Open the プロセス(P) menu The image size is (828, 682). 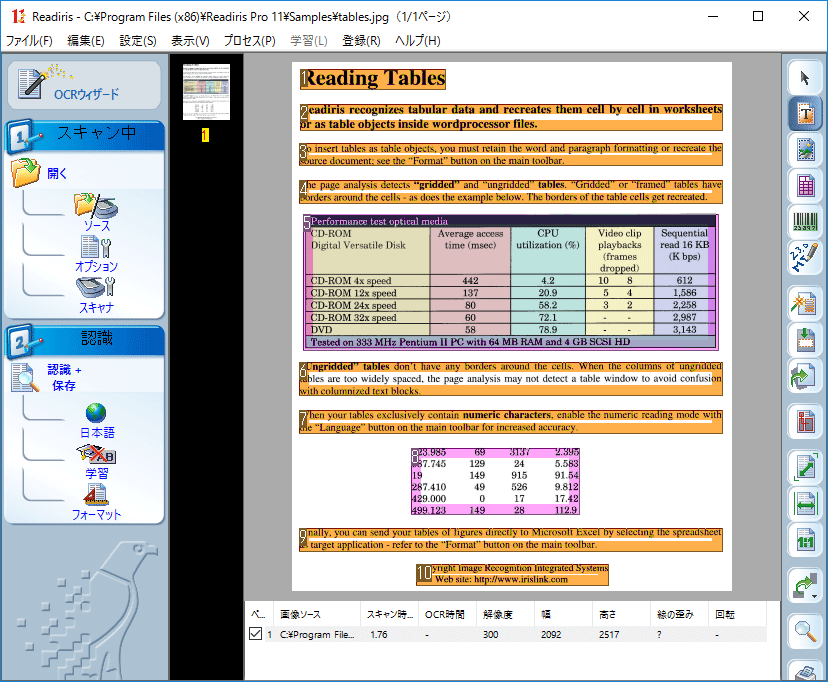(249, 41)
